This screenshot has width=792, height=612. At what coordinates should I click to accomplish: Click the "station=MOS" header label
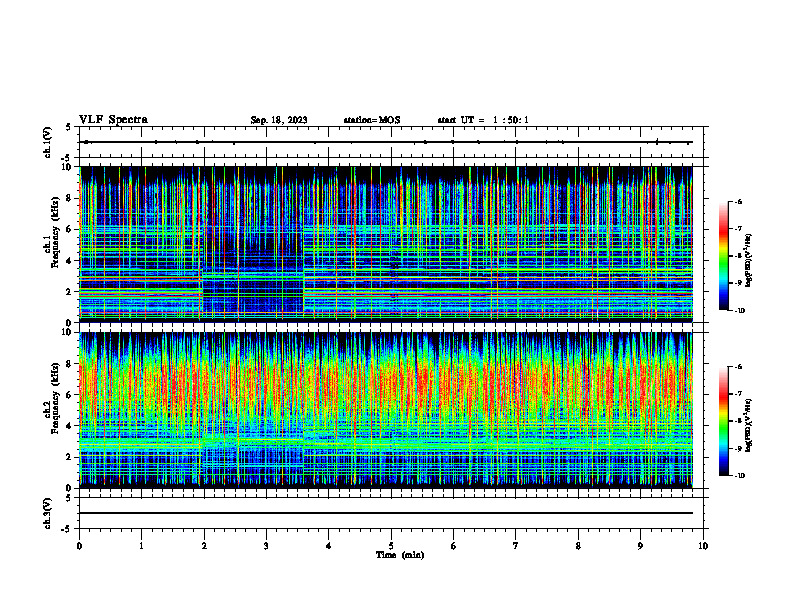click(372, 120)
